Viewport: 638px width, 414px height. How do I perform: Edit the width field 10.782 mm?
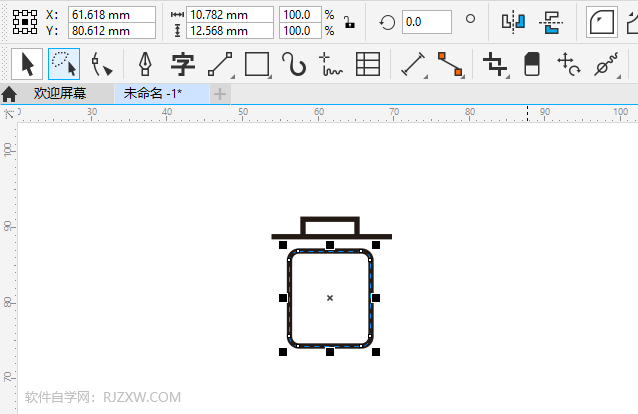(x=229, y=15)
